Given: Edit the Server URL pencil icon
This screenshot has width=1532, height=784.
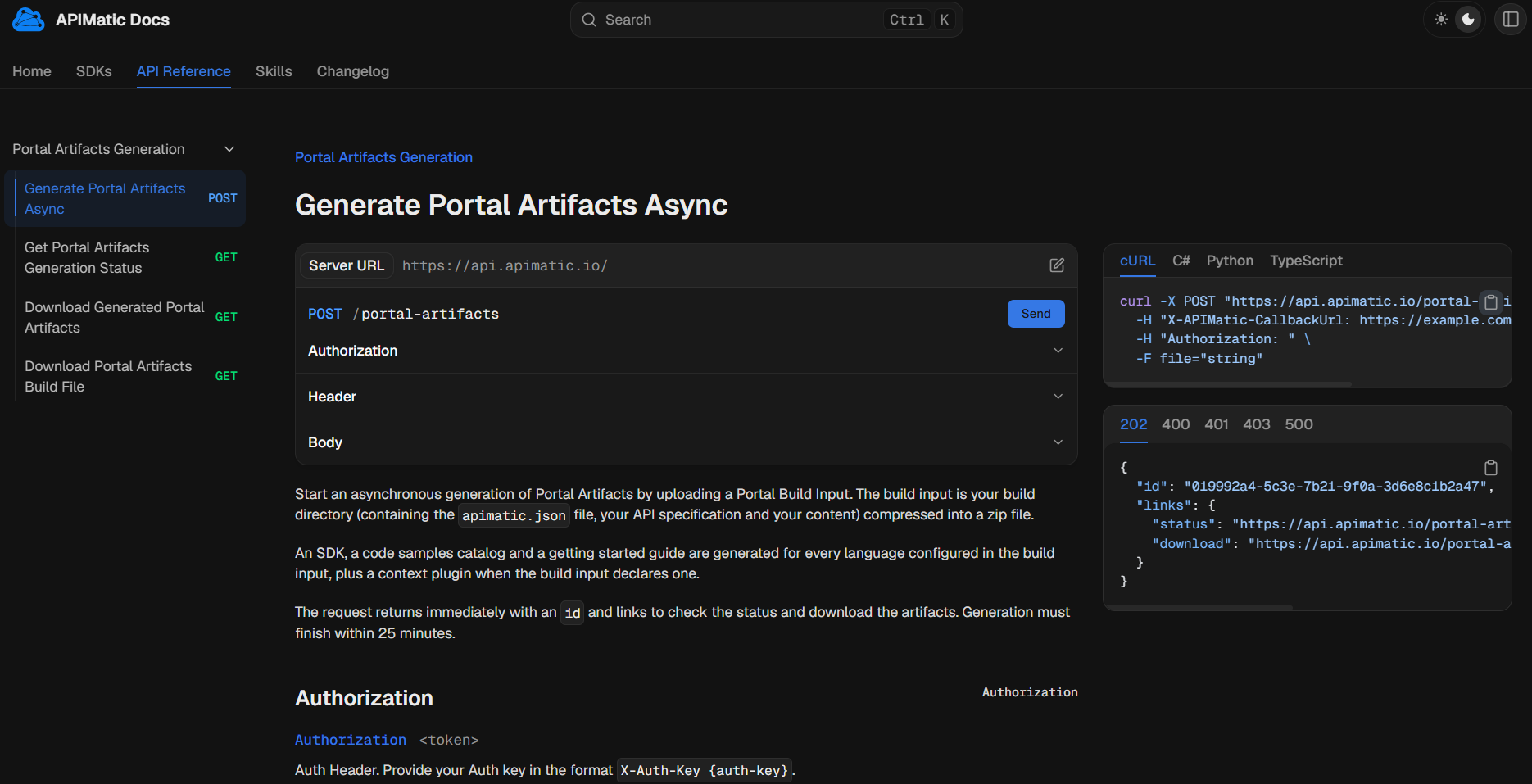Looking at the screenshot, I should pyautogui.click(x=1057, y=265).
